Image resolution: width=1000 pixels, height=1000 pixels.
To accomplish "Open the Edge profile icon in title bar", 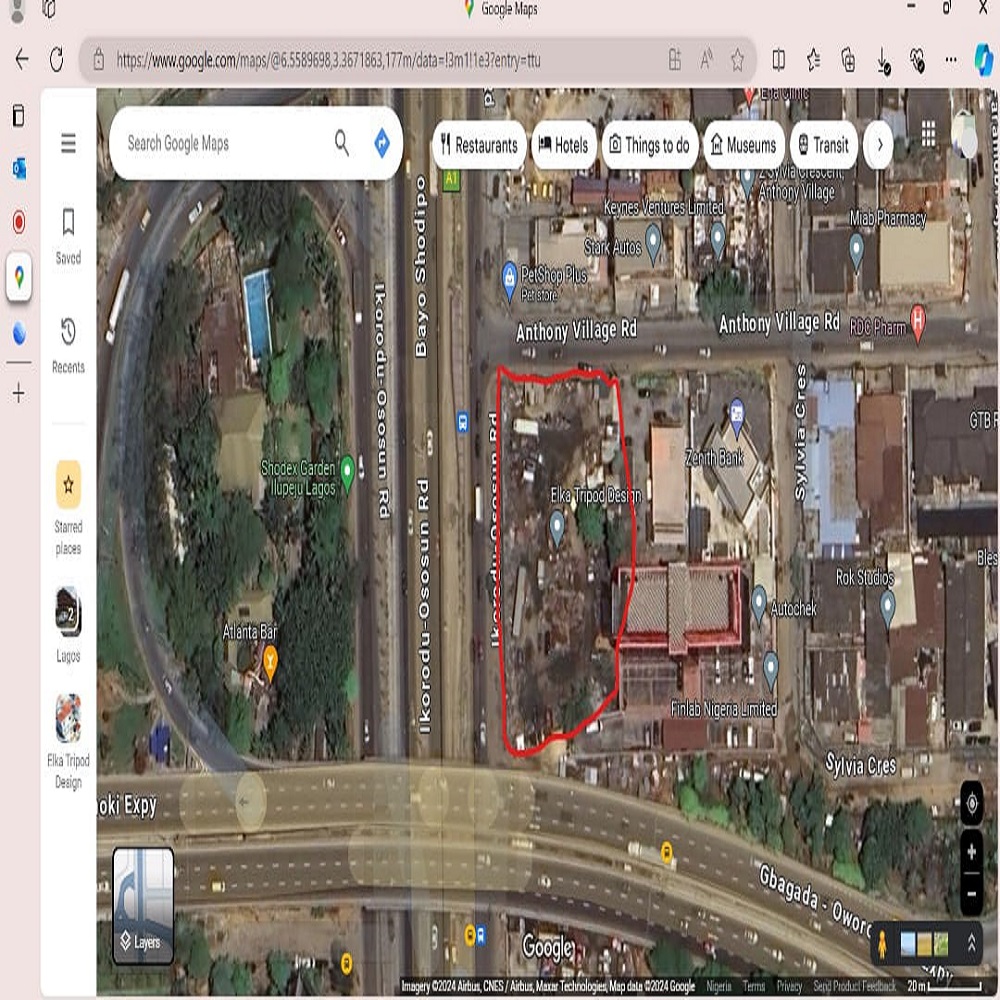I will tap(18, 9).
